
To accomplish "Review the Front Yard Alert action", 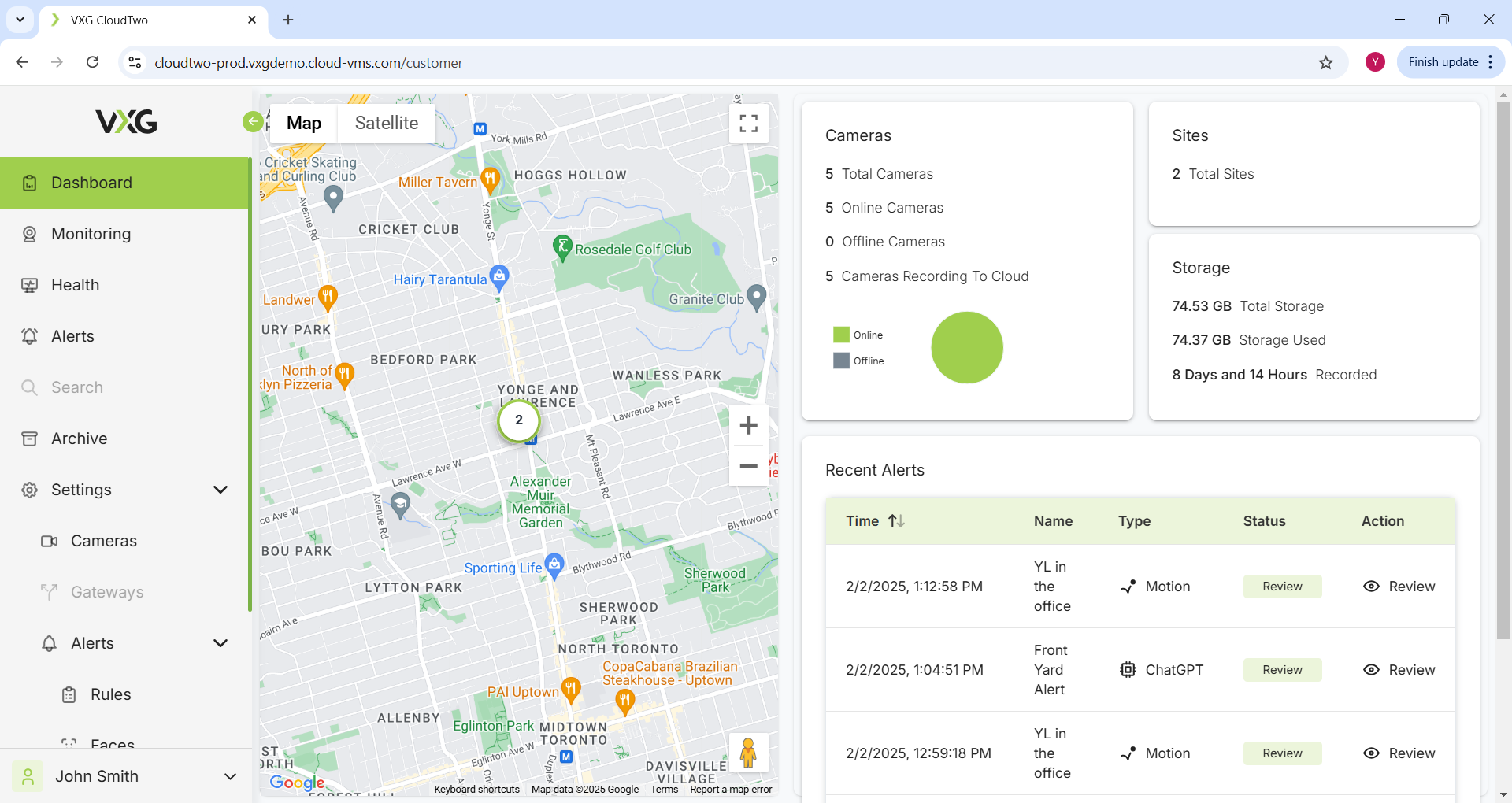I will 1399,670.
